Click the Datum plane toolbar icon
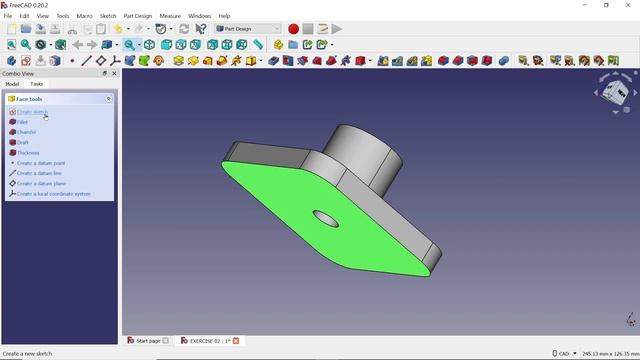This screenshot has width=640, height=360. (101, 61)
